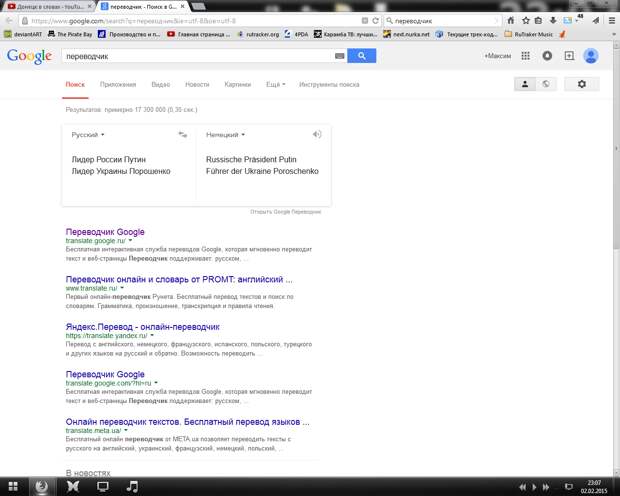Viewport: 620px width, 496px height.
Task: Expand options arrow for translate.google.com result
Action: (x=156, y=383)
